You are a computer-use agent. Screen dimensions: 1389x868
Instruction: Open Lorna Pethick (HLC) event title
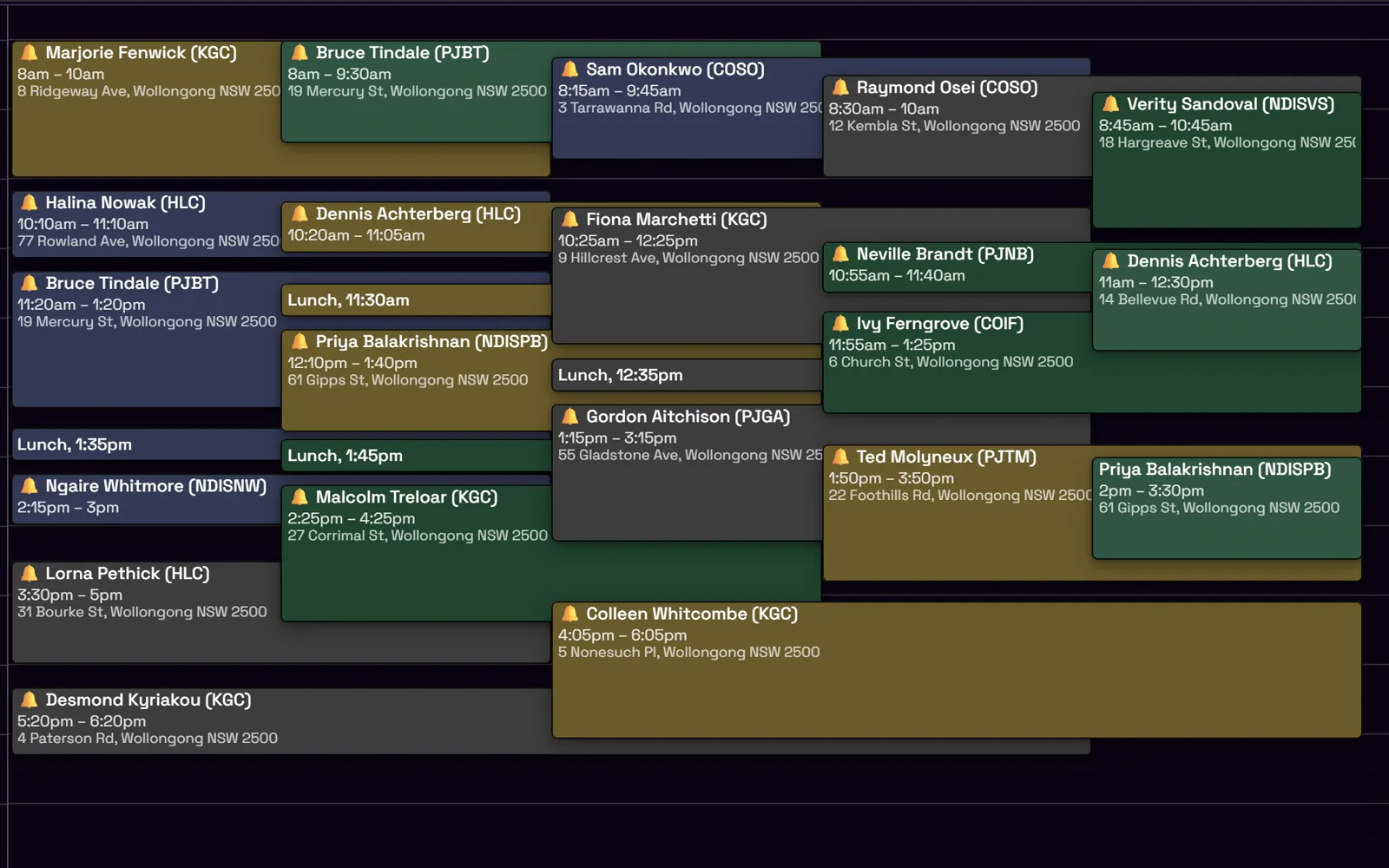pyautogui.click(x=128, y=574)
